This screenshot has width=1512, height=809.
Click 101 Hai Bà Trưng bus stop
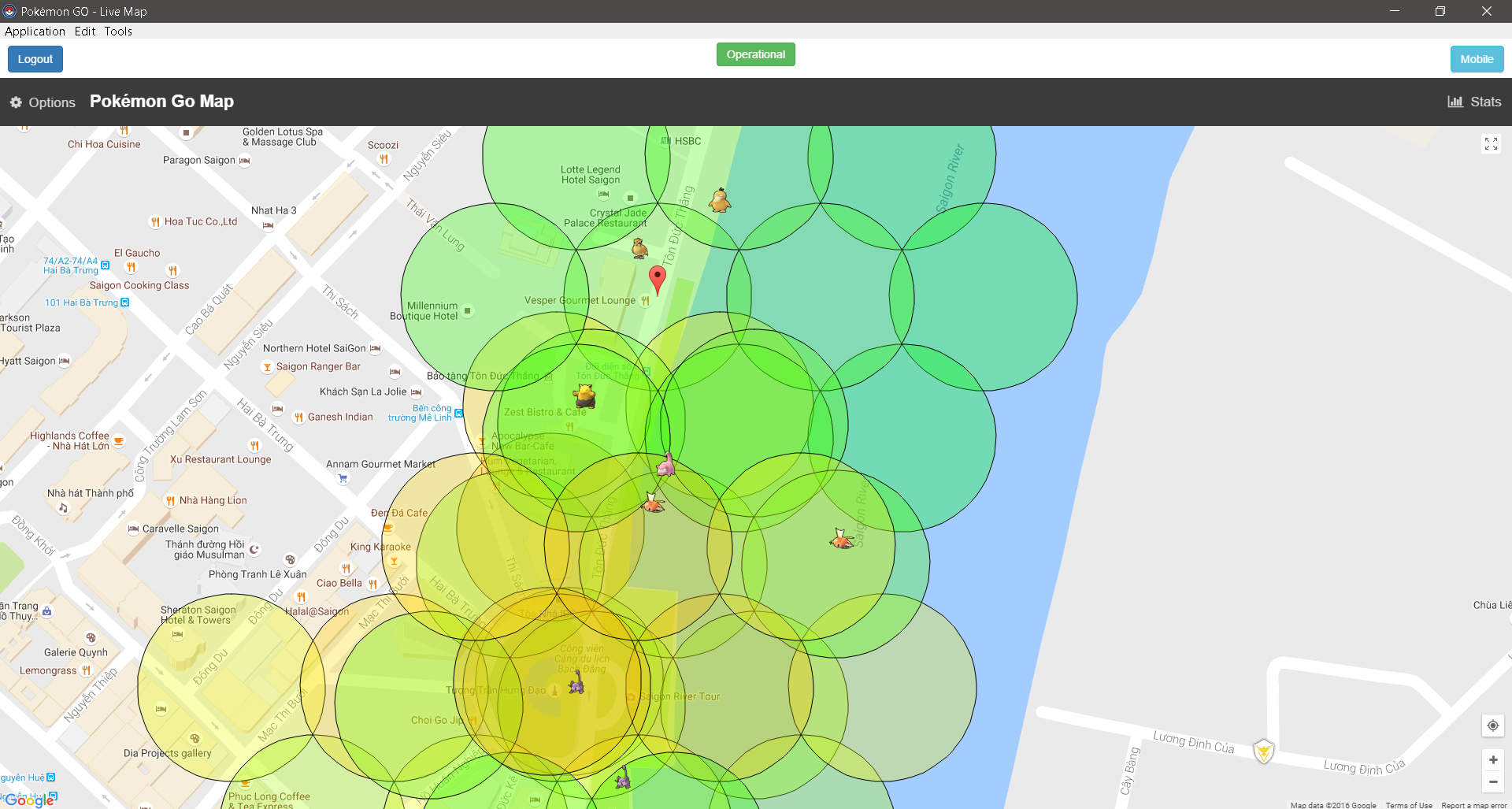click(x=124, y=302)
